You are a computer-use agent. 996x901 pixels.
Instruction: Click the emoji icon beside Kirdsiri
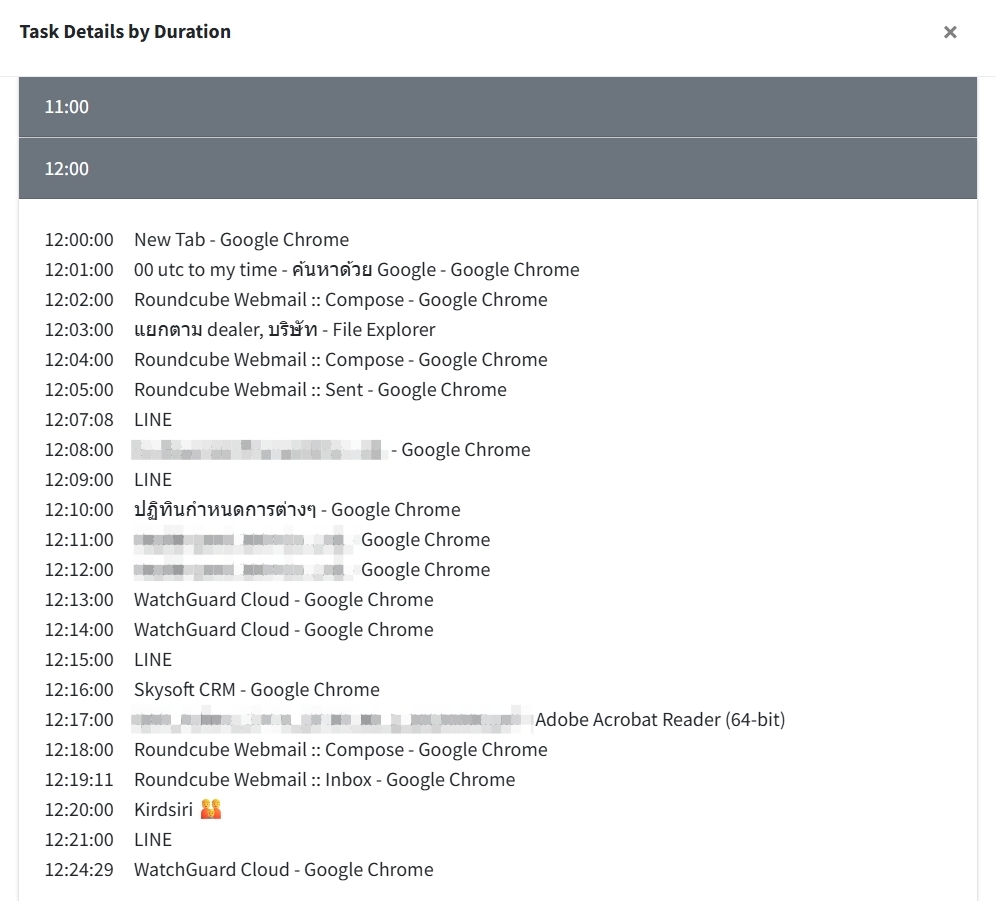tap(211, 809)
